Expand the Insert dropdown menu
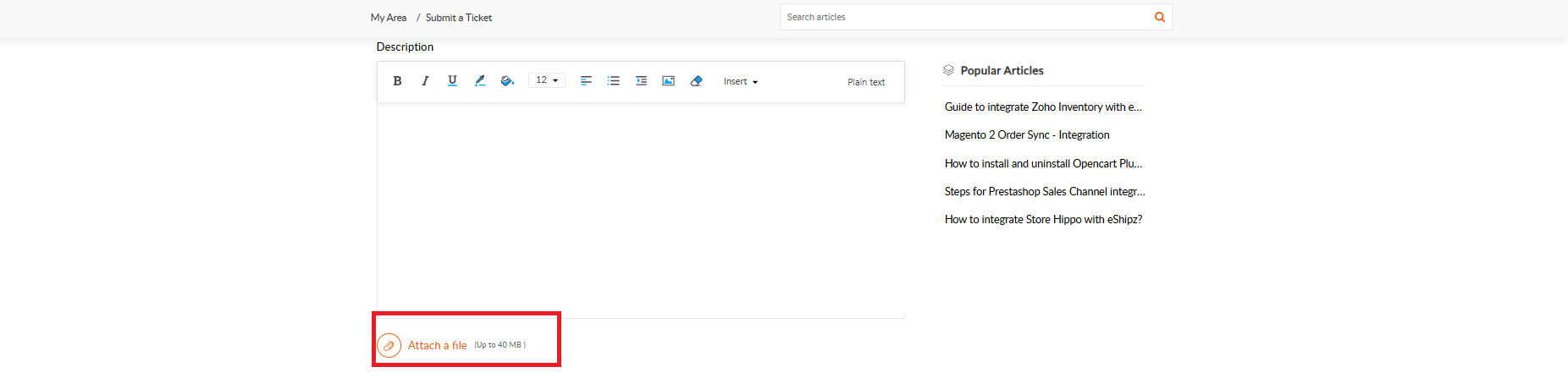The image size is (1568, 378). (741, 82)
